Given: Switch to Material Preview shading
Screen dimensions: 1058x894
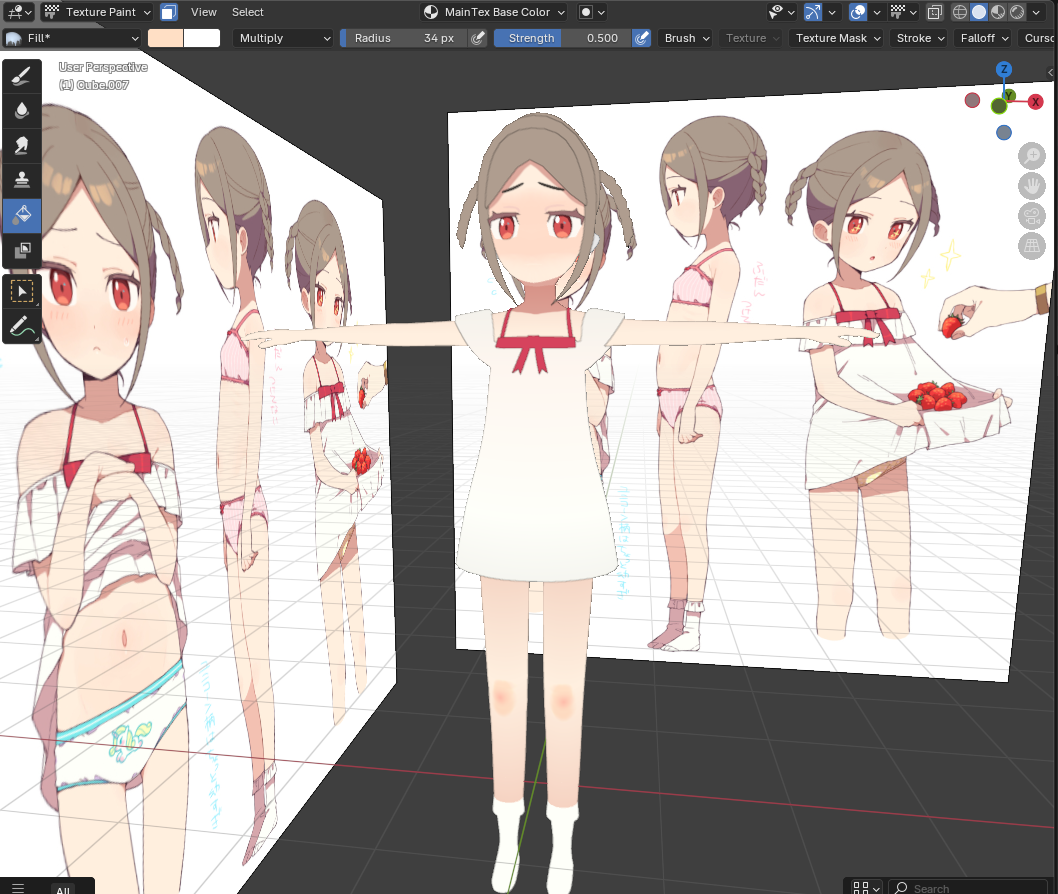Looking at the screenshot, I should click(998, 12).
